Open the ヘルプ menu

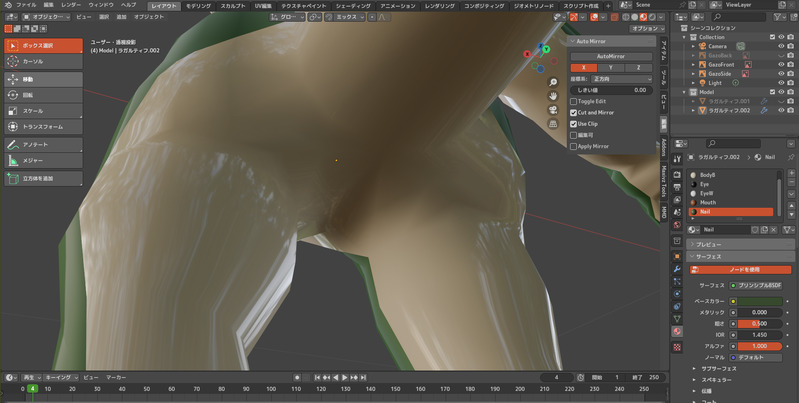(128, 5)
